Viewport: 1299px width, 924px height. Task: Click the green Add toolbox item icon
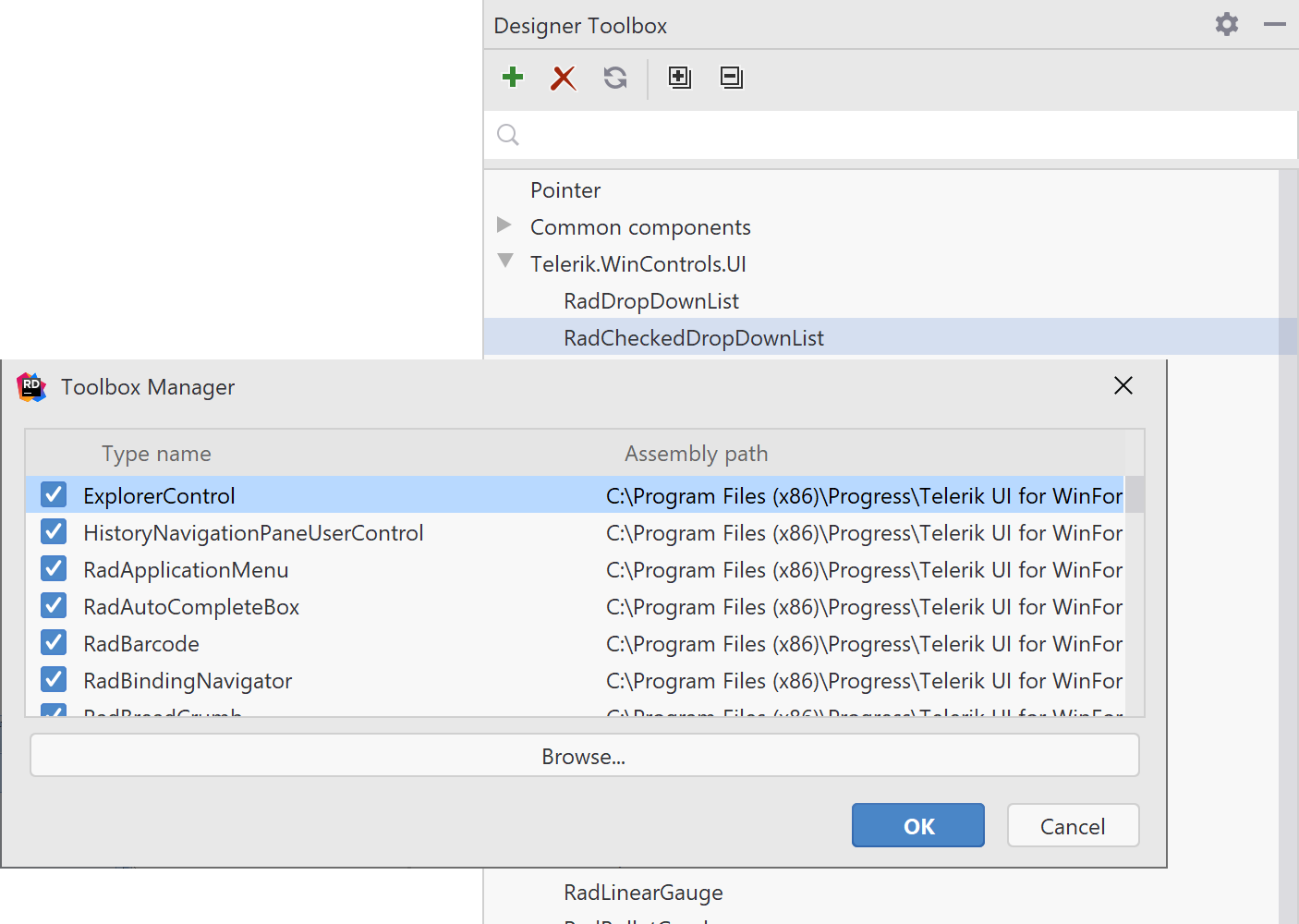coord(513,77)
